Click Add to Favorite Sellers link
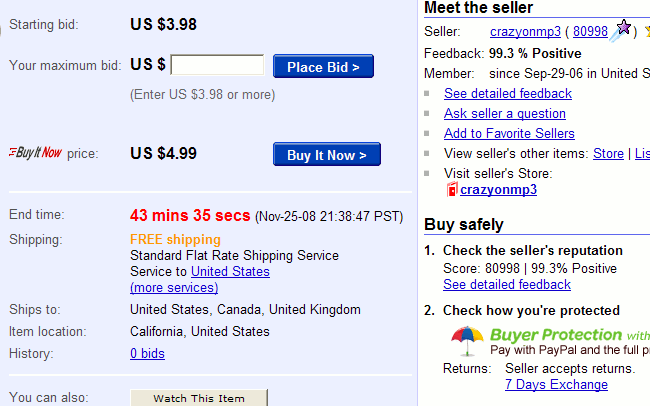 coord(509,133)
